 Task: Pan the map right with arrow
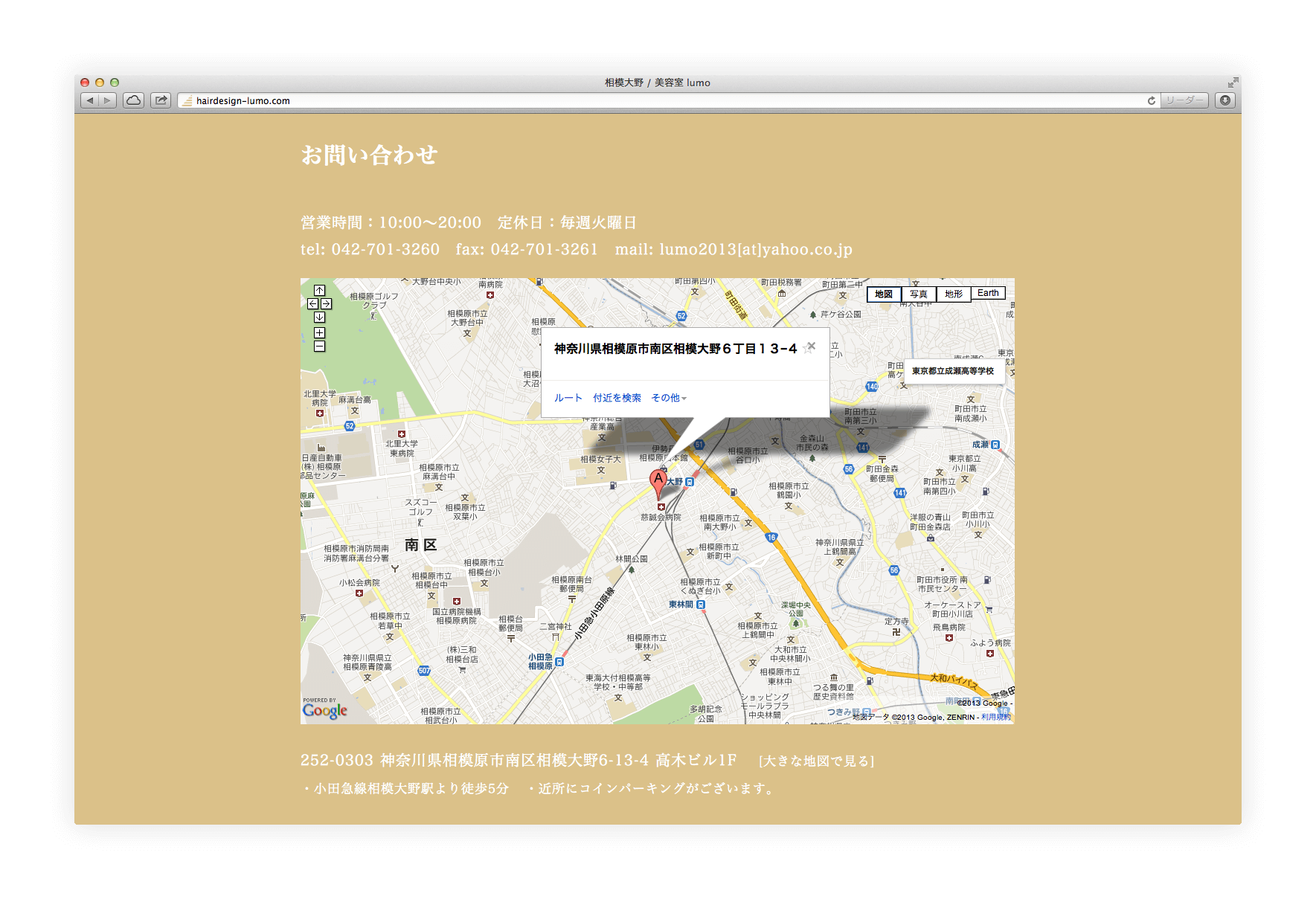(x=326, y=303)
